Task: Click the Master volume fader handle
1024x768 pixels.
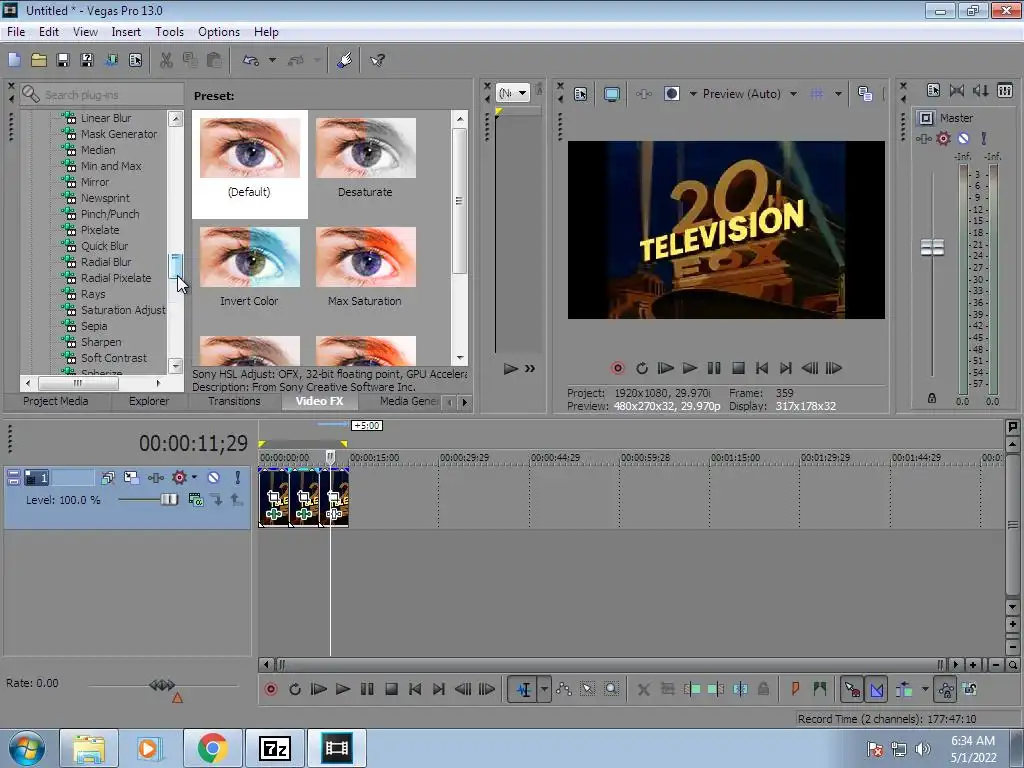Action: 932,248
